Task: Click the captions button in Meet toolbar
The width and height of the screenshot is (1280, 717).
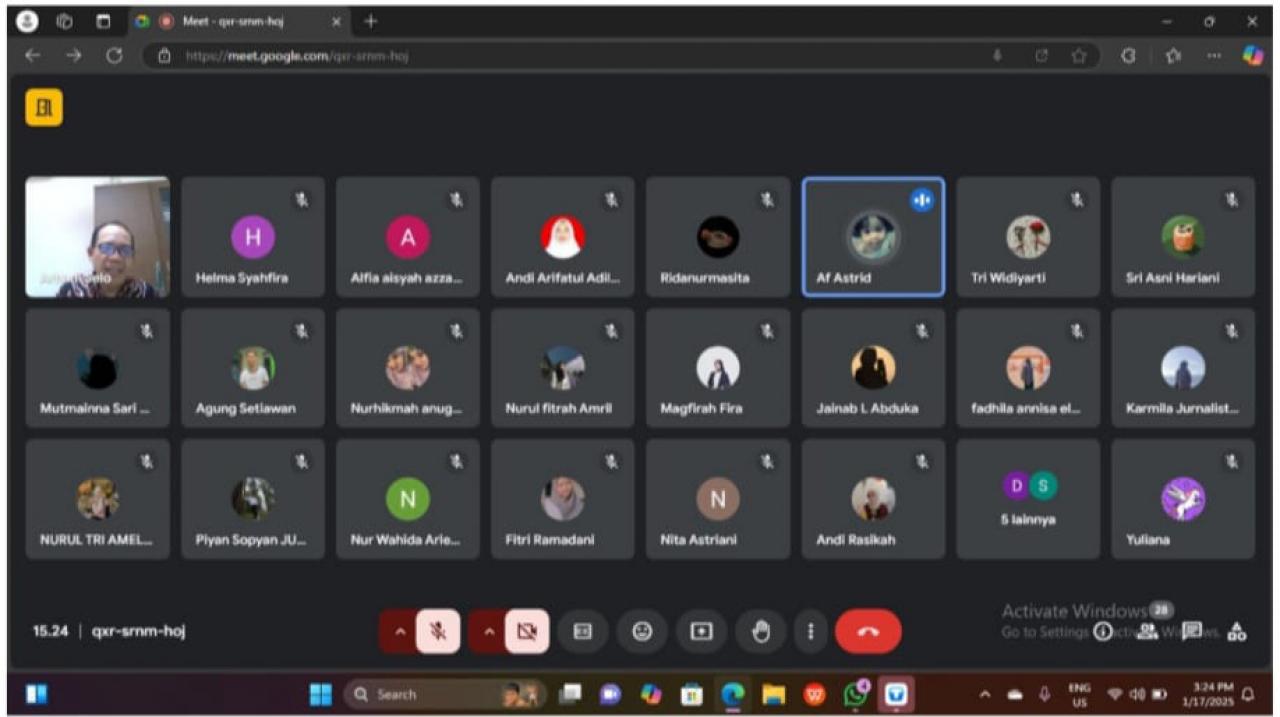Action: pyautogui.click(x=583, y=631)
